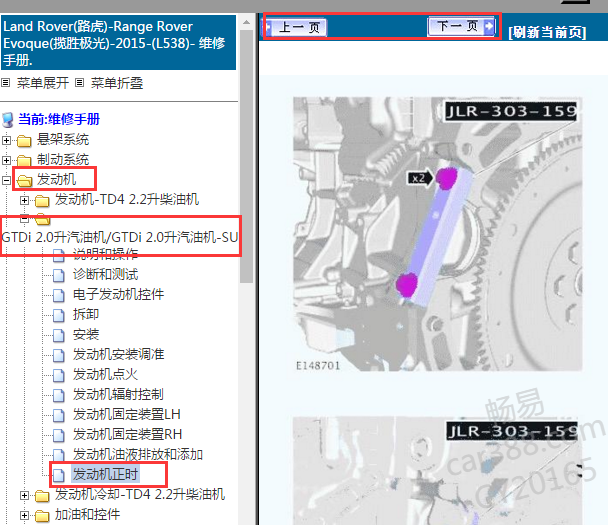Expand the 发动机-TD4 2.2升柴油机 node

[x=24, y=200]
